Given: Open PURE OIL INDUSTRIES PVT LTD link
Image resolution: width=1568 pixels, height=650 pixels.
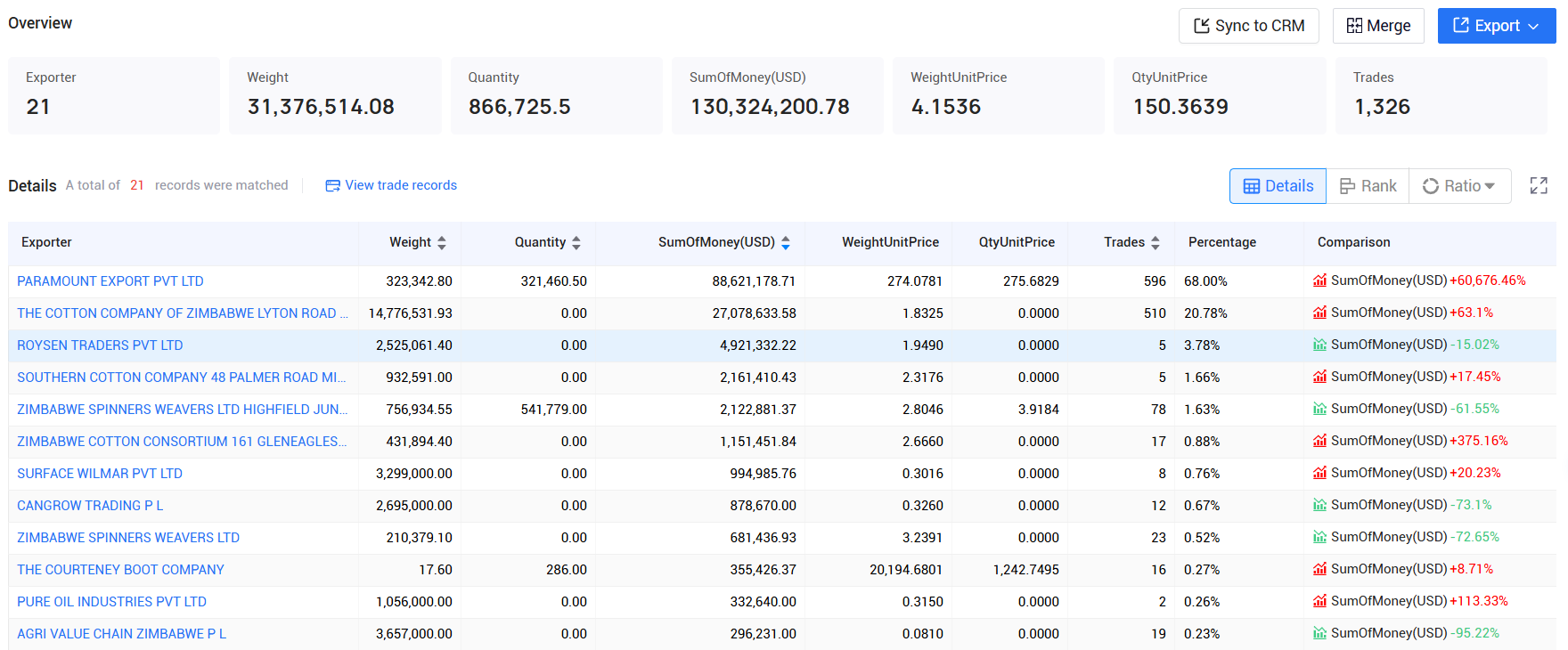Looking at the screenshot, I should (x=111, y=602).
